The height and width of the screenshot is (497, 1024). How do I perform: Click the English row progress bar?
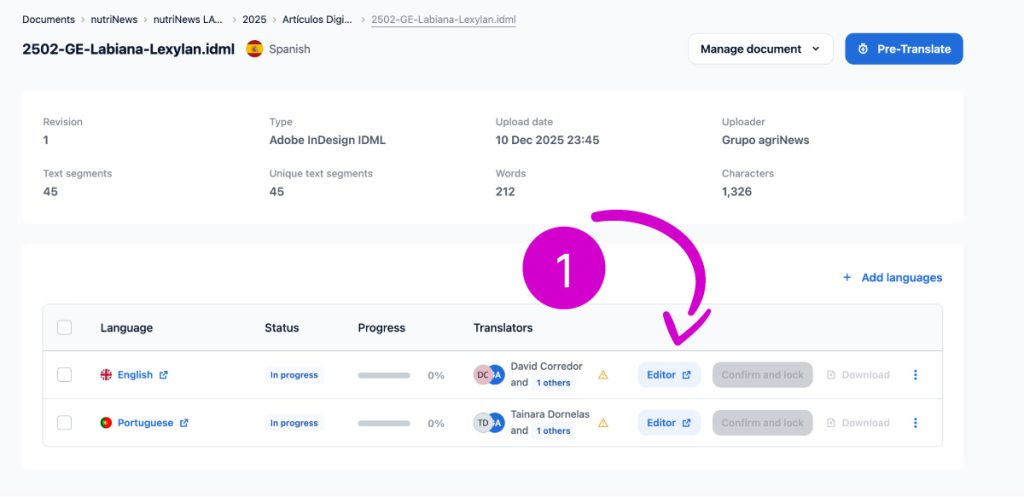(384, 375)
